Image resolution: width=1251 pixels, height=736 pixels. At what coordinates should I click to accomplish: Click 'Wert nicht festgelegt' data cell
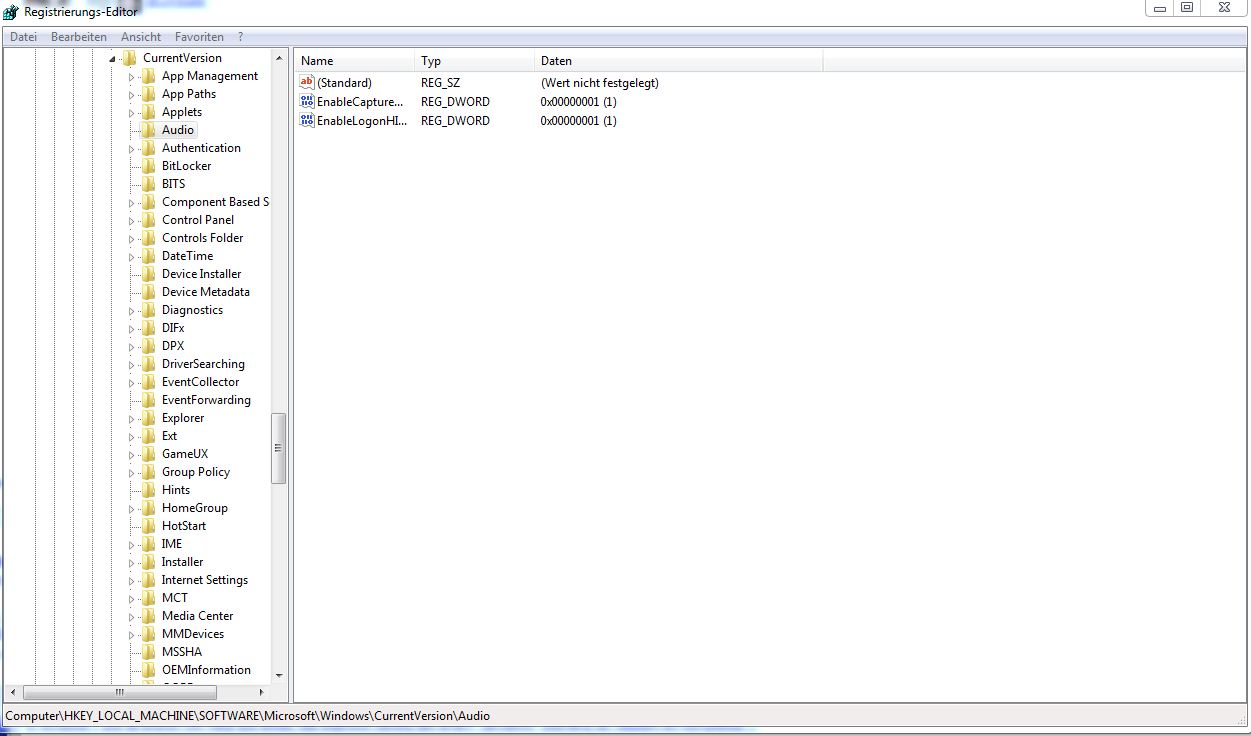tap(600, 83)
